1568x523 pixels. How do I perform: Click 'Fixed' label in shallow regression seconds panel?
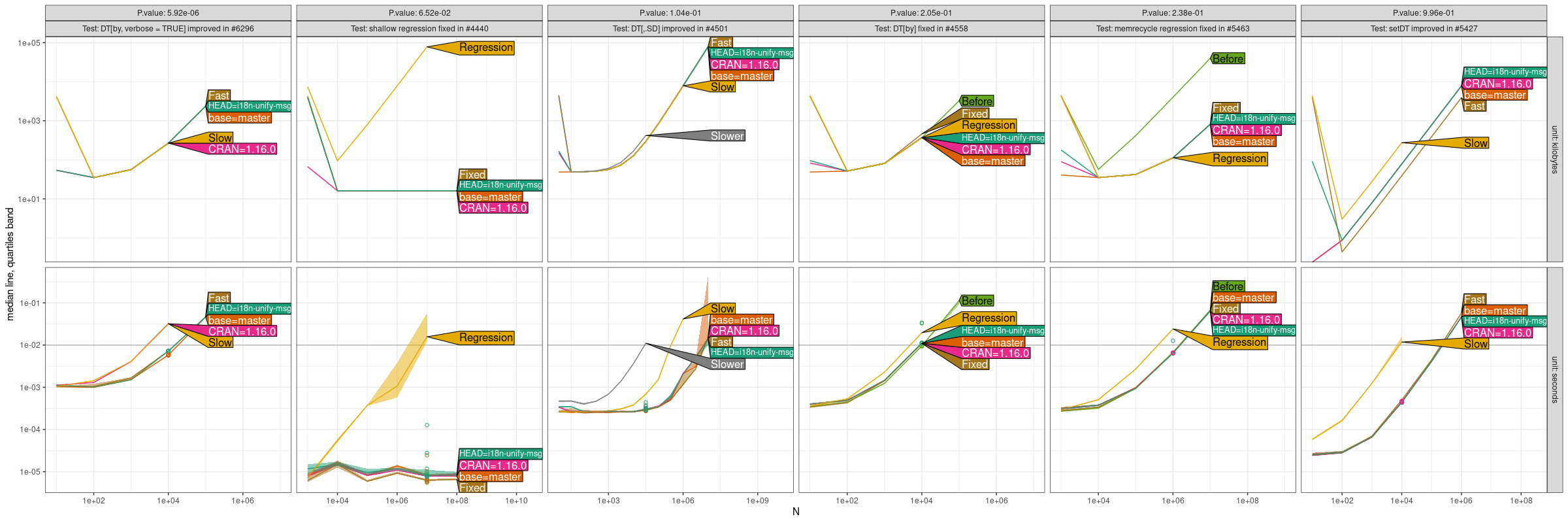coord(472,488)
